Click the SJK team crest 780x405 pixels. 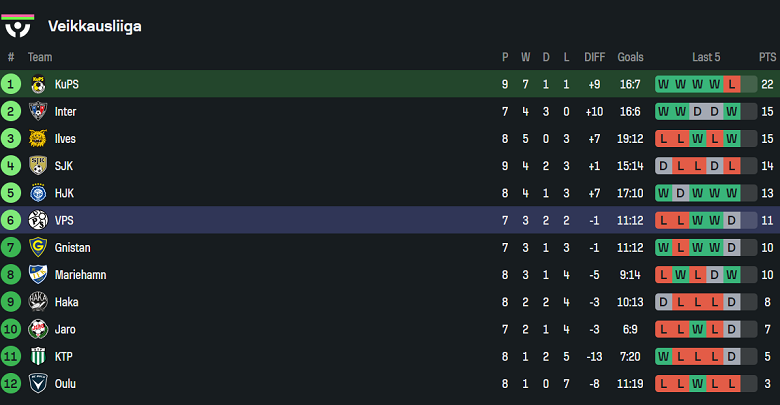pyautogui.click(x=38, y=166)
